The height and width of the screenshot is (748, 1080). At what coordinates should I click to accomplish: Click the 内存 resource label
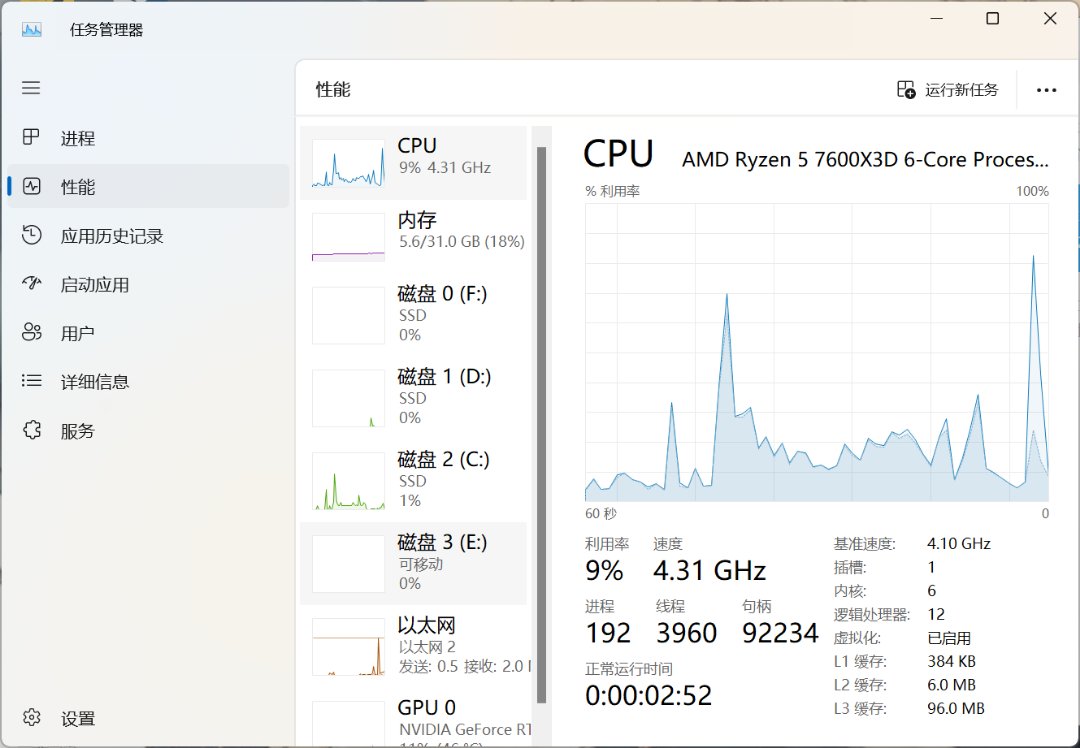click(x=417, y=220)
